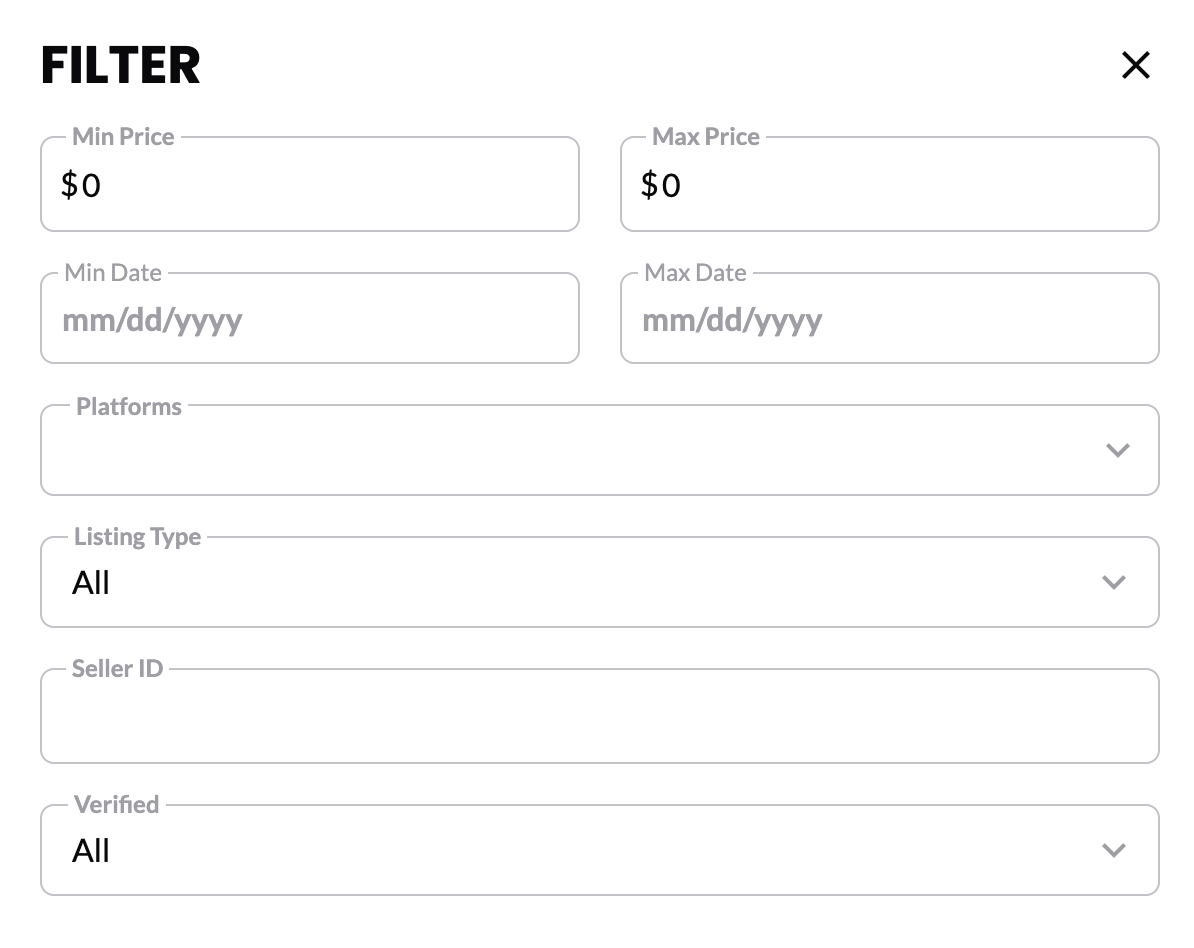Click the Seller ID label
The image size is (1194, 948).
click(117, 669)
